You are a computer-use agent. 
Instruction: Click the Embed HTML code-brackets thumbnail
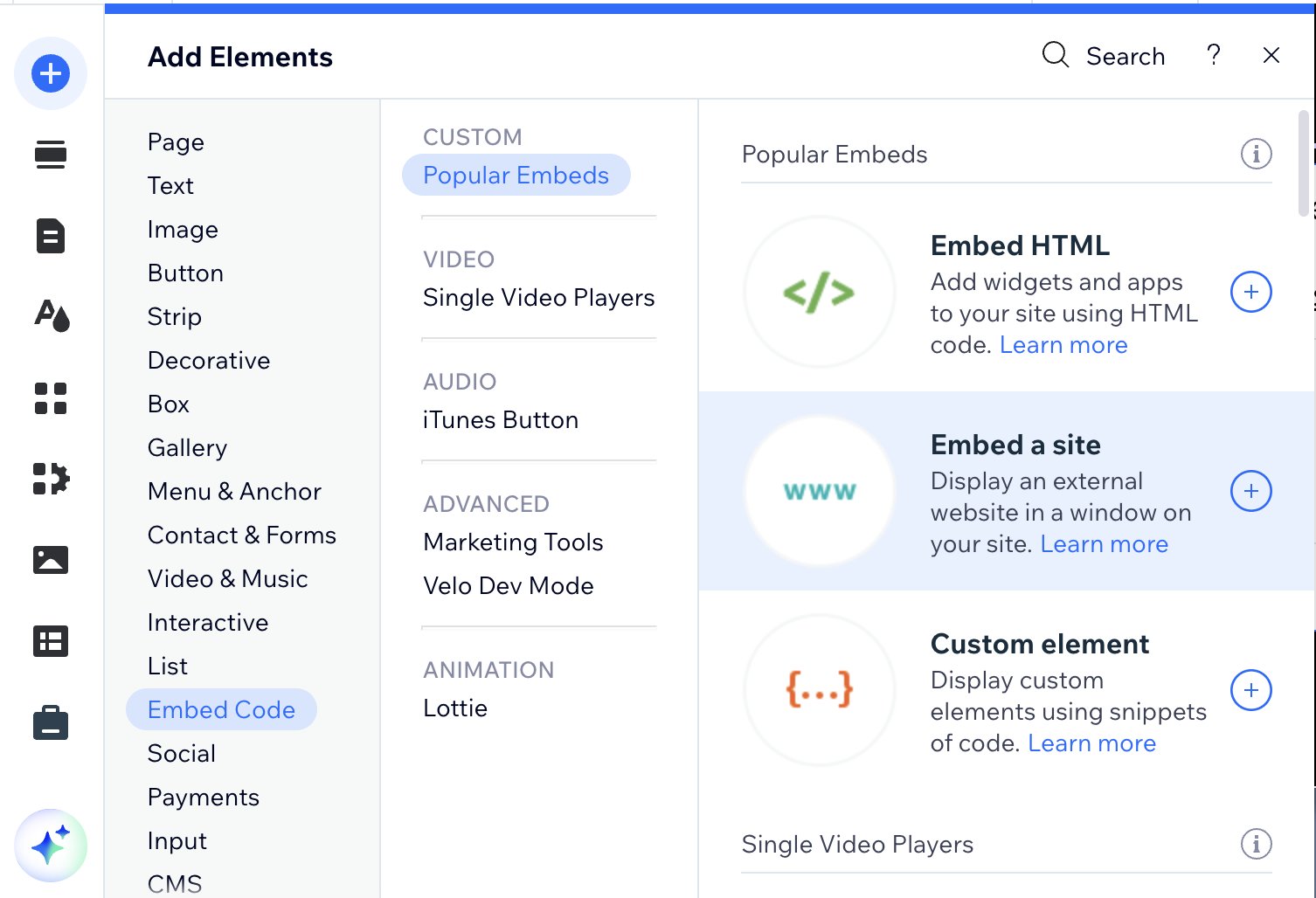click(819, 292)
